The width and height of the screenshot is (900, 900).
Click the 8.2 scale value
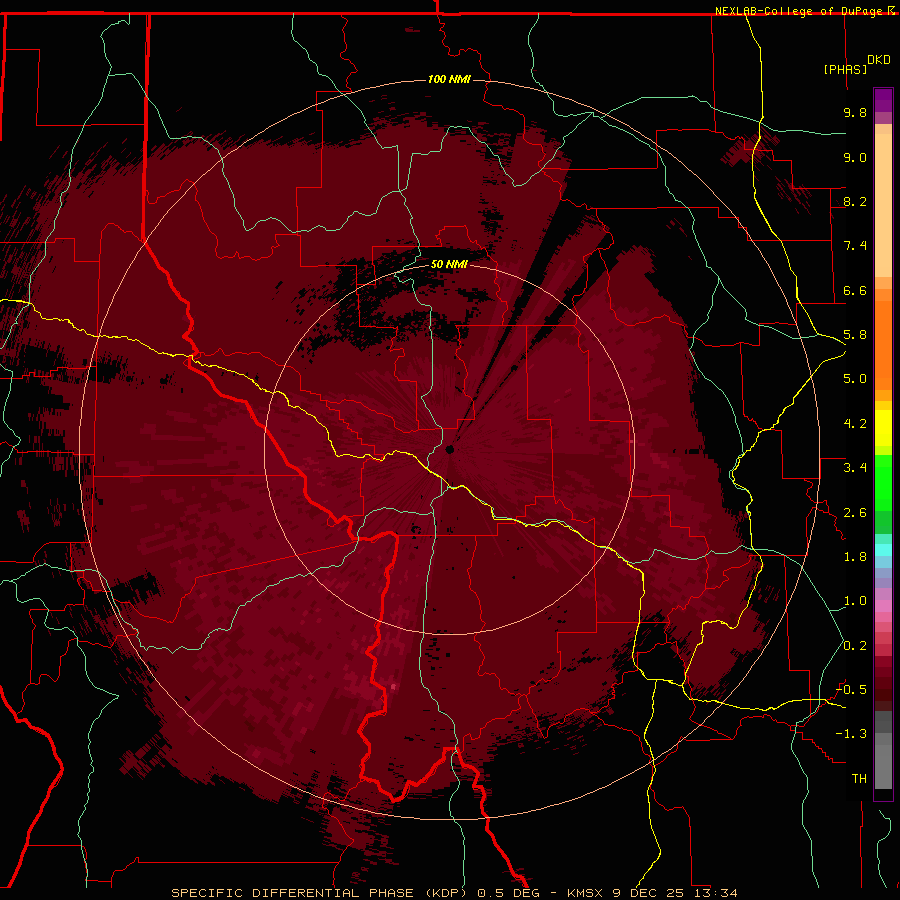[x=855, y=201]
